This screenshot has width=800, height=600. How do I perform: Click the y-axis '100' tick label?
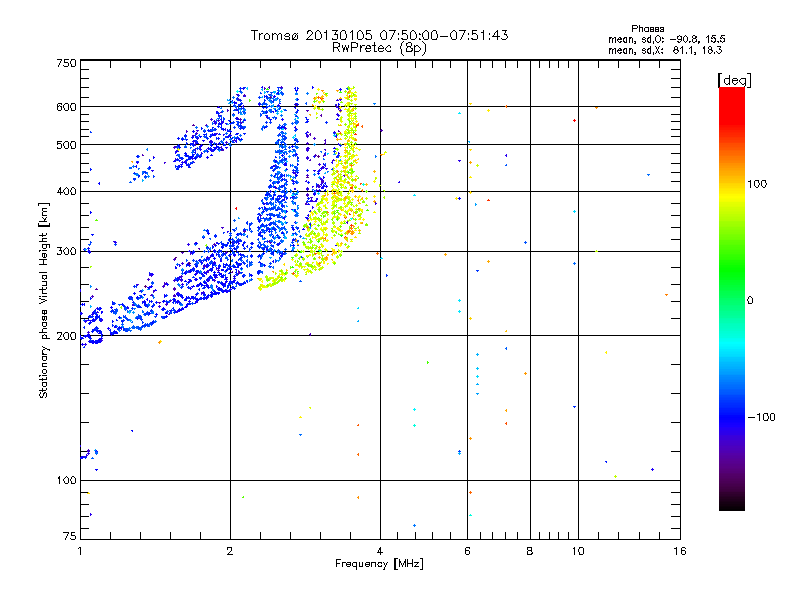coord(66,481)
